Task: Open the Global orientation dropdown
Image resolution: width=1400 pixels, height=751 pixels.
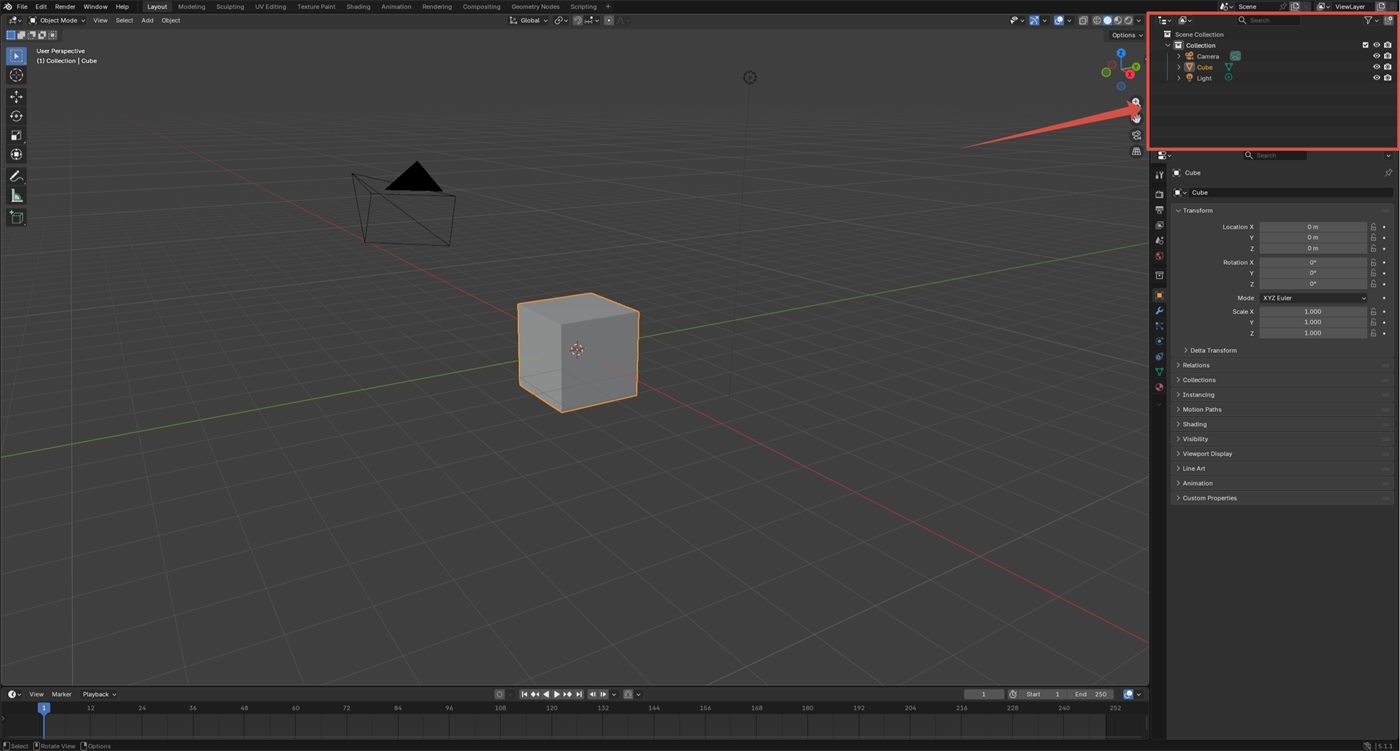Action: 528,20
